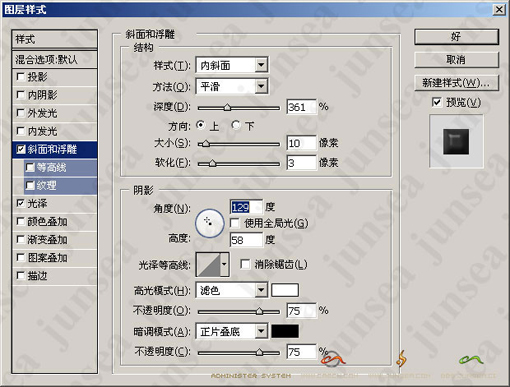This screenshot has width=510, height=387.
Task: Click 新建样式 new style button
Action: coord(456,82)
